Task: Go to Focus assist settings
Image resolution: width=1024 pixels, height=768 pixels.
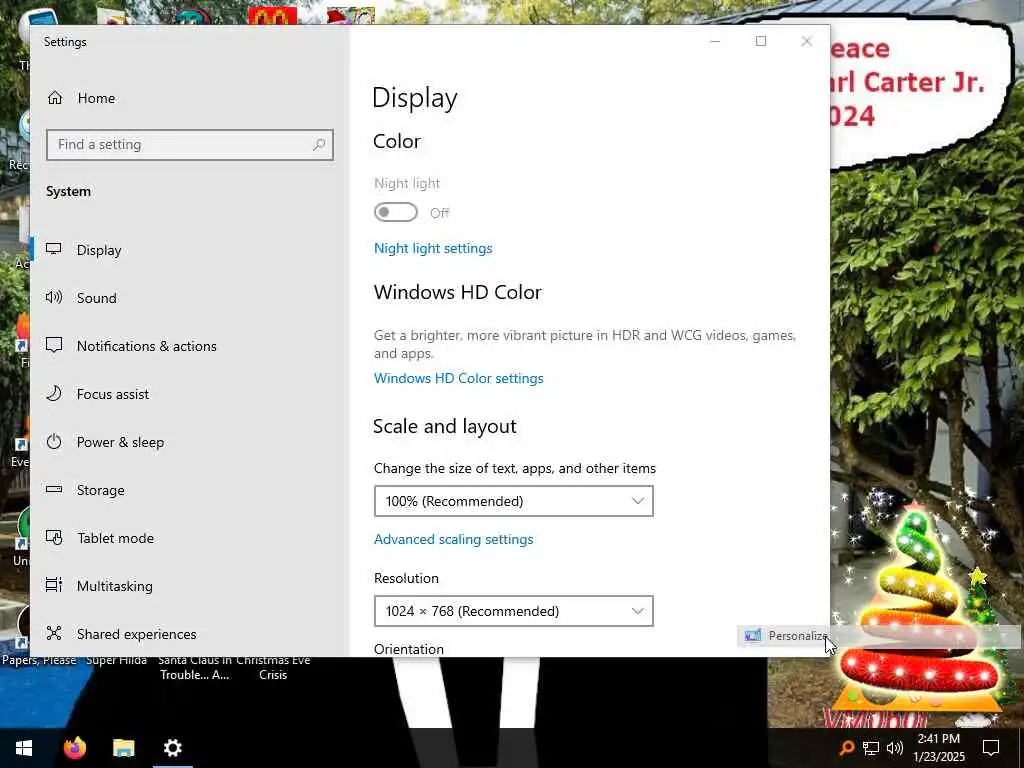Action: point(112,394)
